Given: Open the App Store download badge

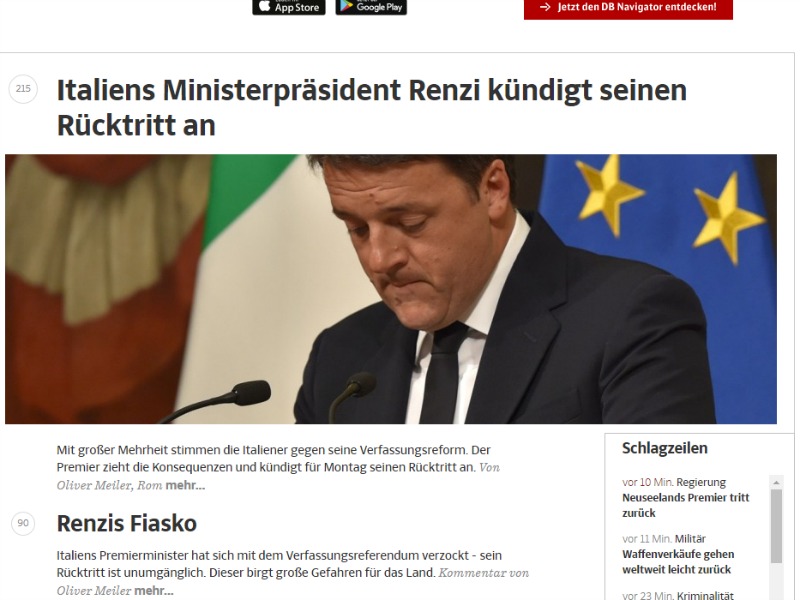Looking at the screenshot, I should [x=289, y=7].
